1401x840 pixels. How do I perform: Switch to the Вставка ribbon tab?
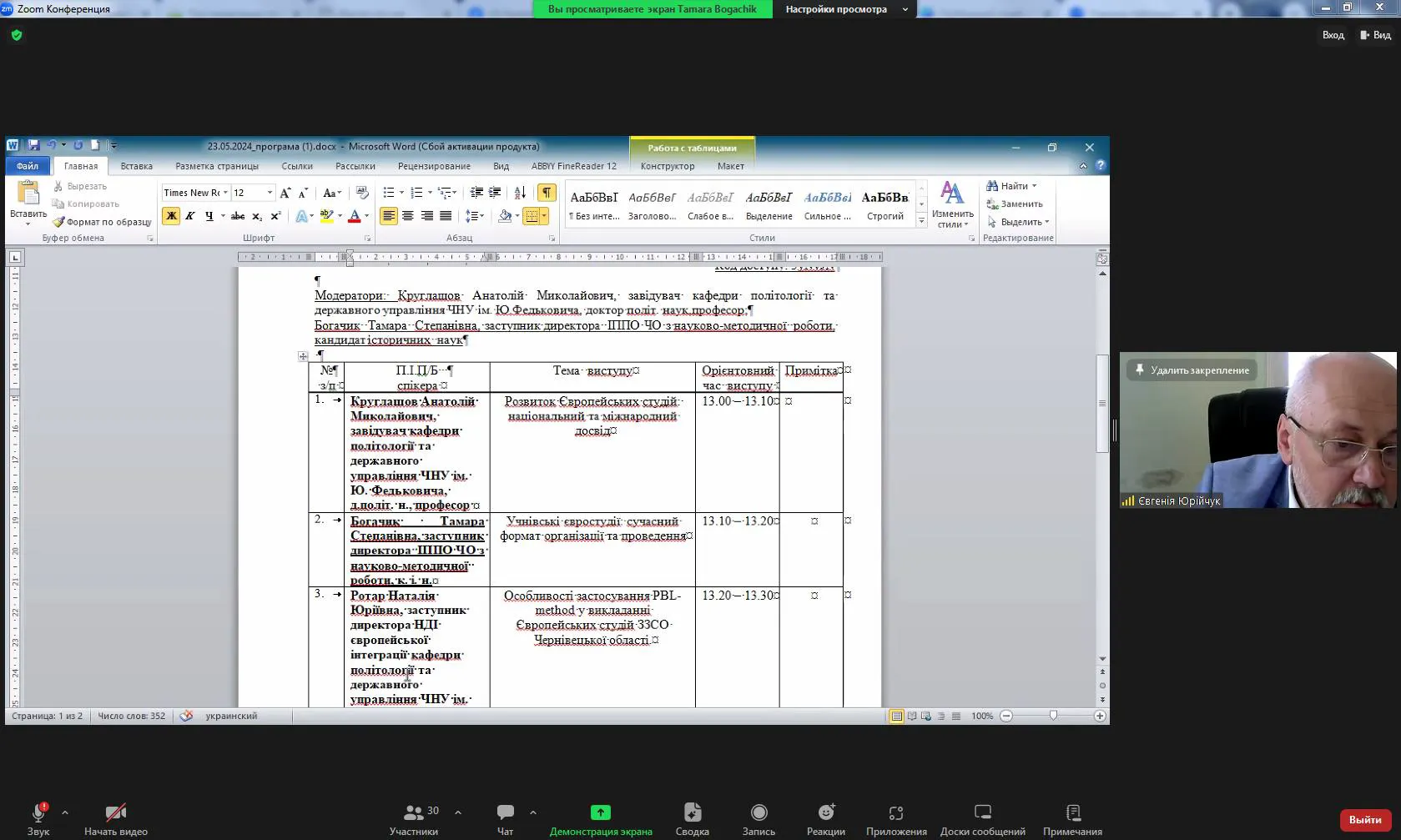136,166
